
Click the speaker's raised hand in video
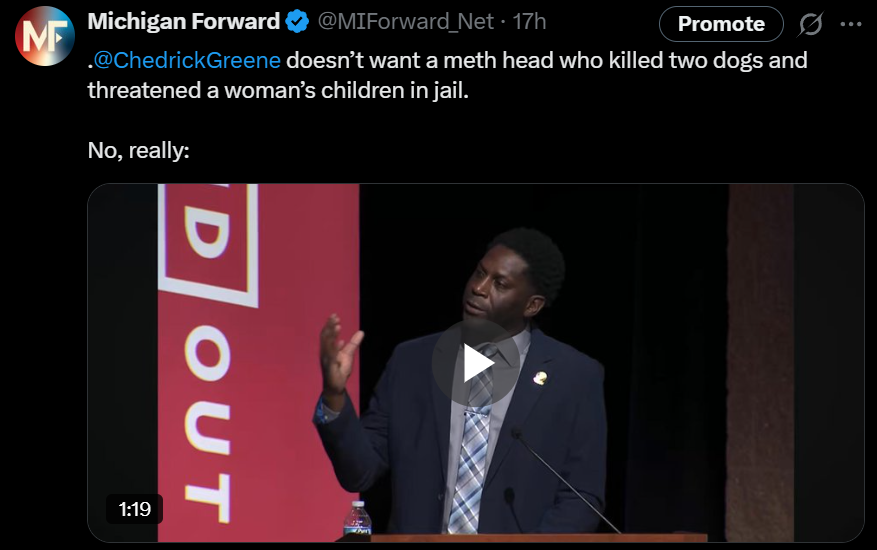339,355
